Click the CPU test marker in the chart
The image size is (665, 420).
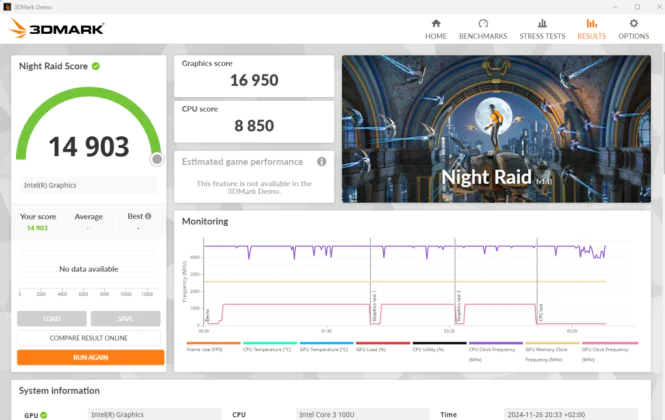point(541,312)
